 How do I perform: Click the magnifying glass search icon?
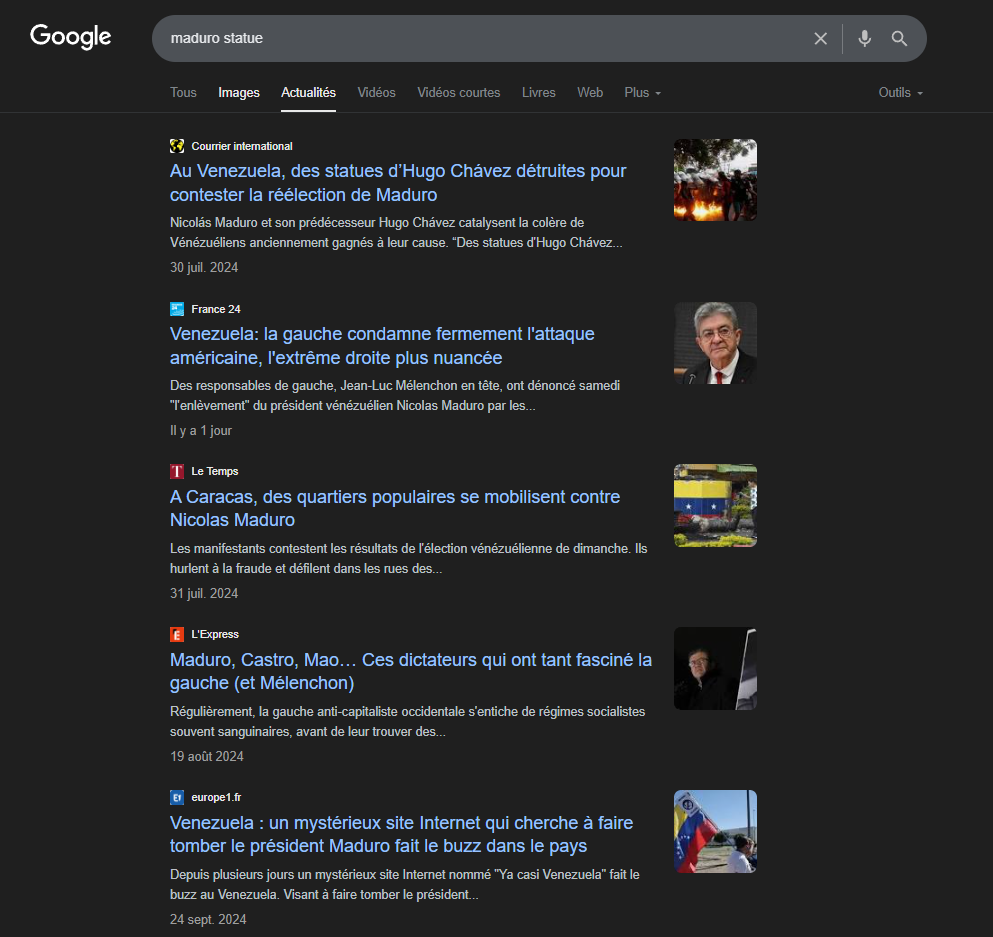click(899, 39)
